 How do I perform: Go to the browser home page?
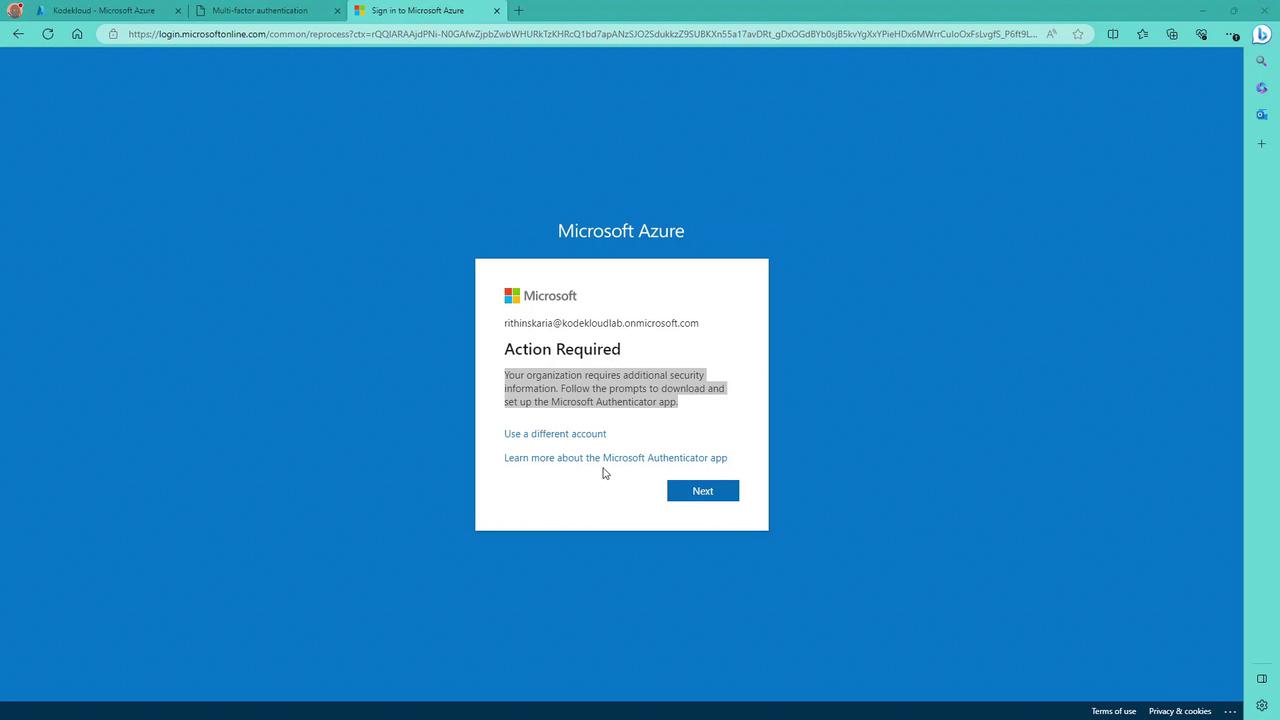[77, 34]
